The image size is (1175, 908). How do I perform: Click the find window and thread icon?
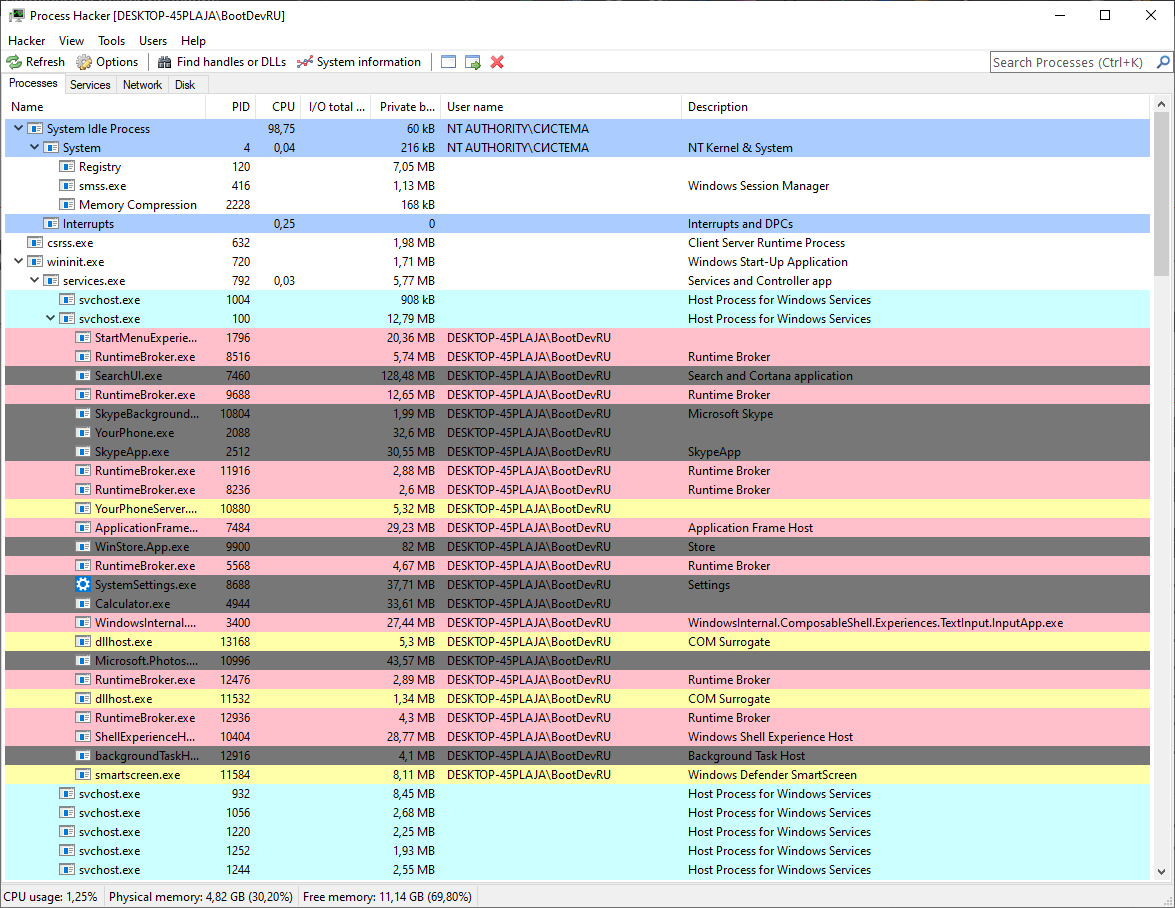point(473,62)
